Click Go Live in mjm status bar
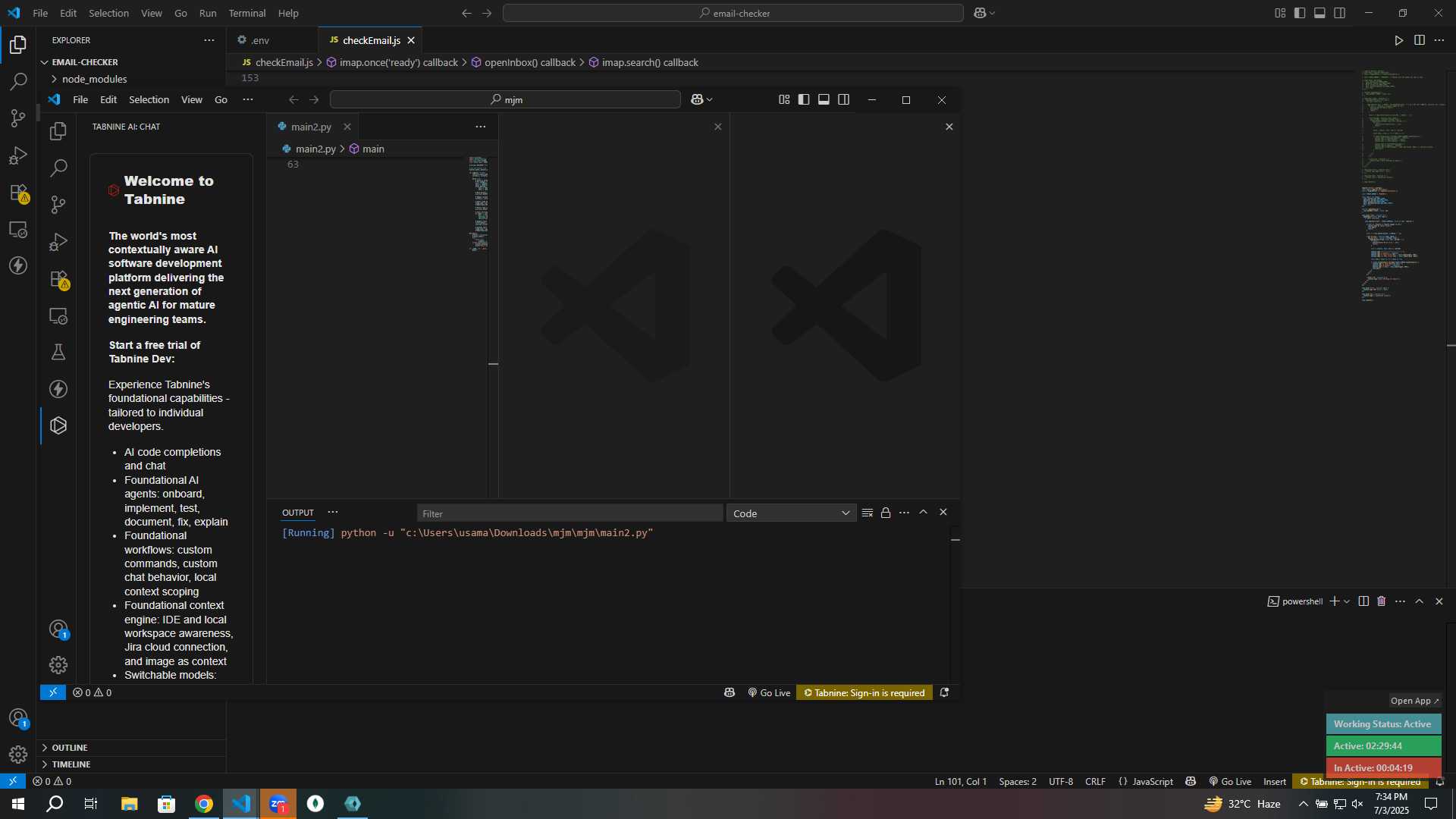Image resolution: width=1456 pixels, height=819 pixels. [770, 692]
